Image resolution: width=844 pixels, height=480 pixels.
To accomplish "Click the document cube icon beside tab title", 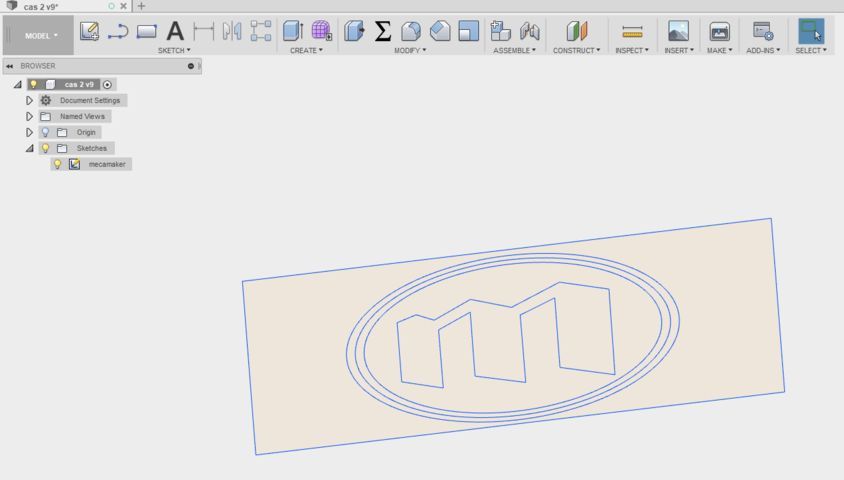I will (x=12, y=5).
